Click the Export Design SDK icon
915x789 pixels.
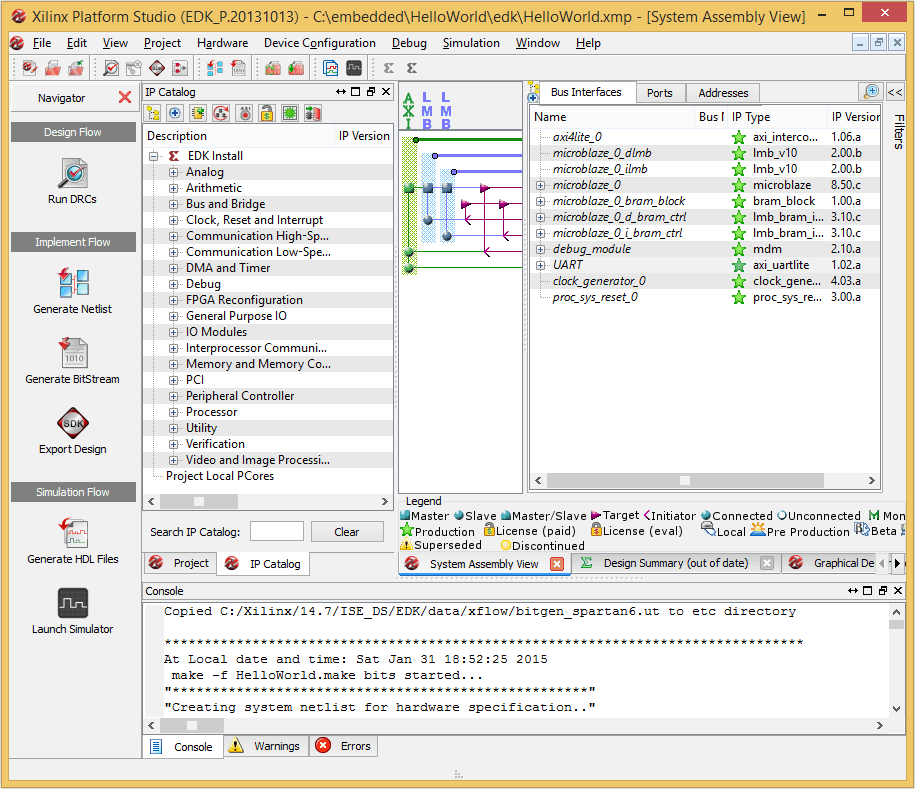[72, 423]
